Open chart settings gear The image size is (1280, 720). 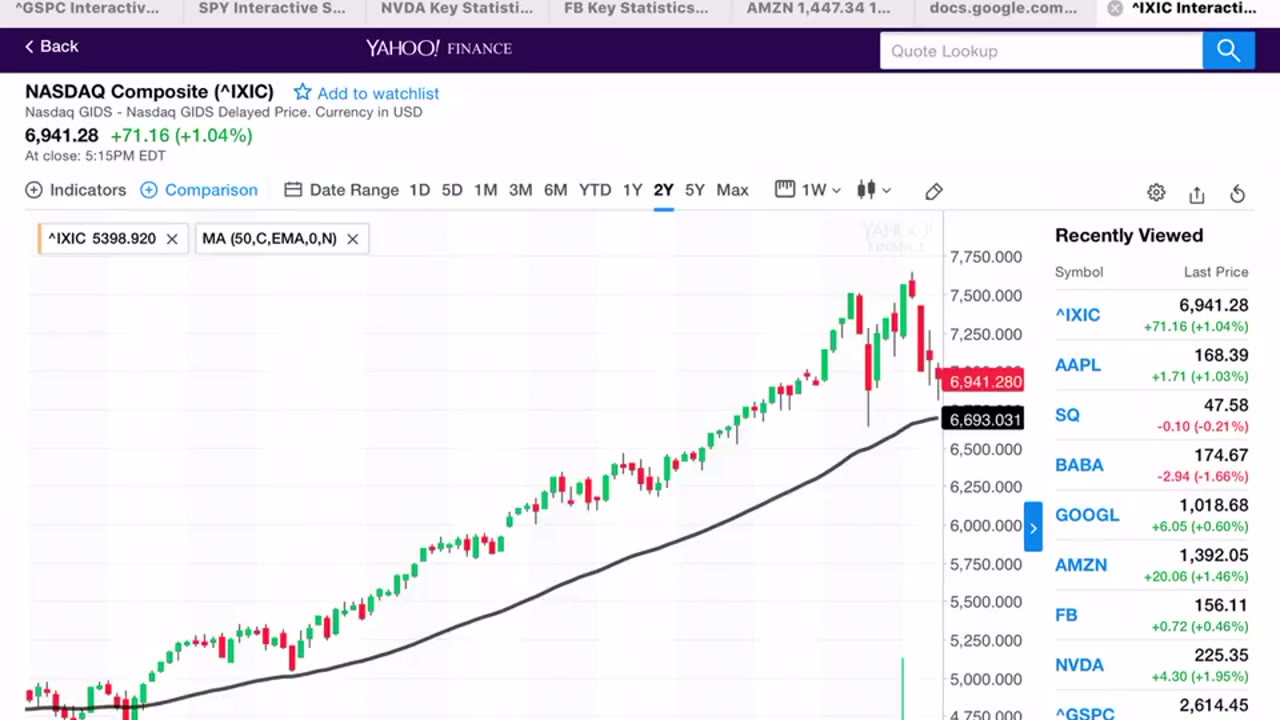[1156, 192]
